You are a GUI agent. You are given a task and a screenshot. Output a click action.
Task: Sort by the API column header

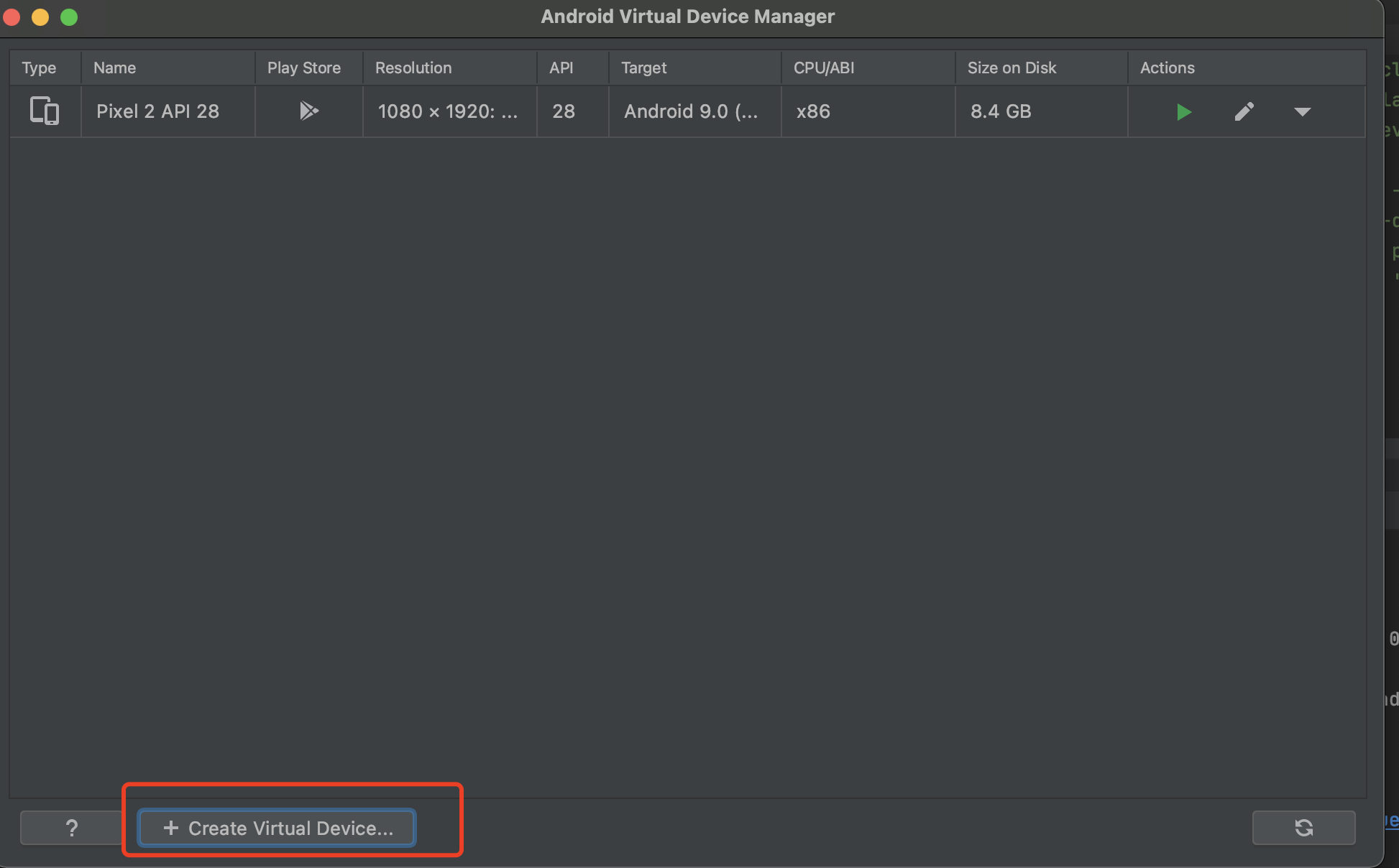[x=561, y=68]
